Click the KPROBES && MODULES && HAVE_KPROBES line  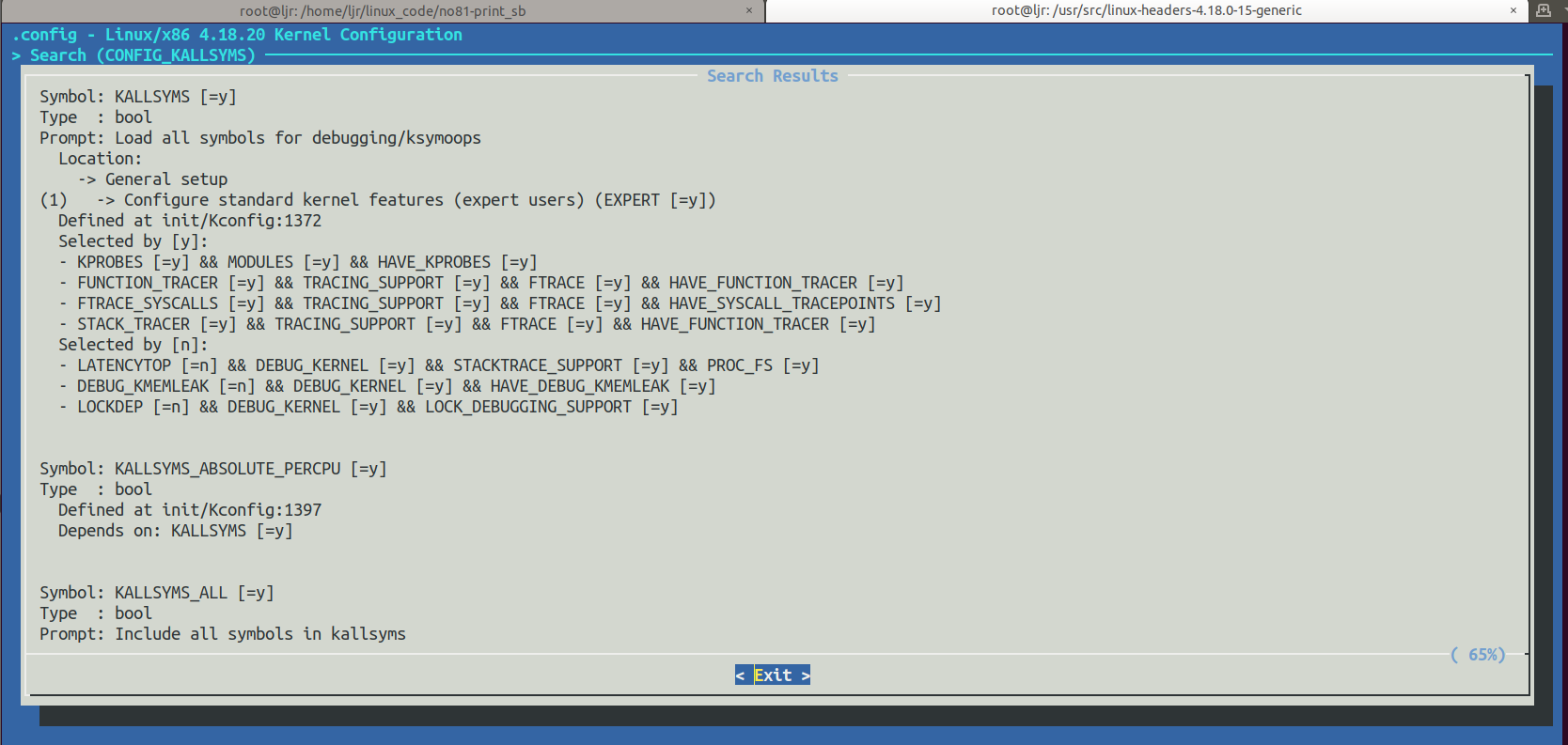click(298, 262)
